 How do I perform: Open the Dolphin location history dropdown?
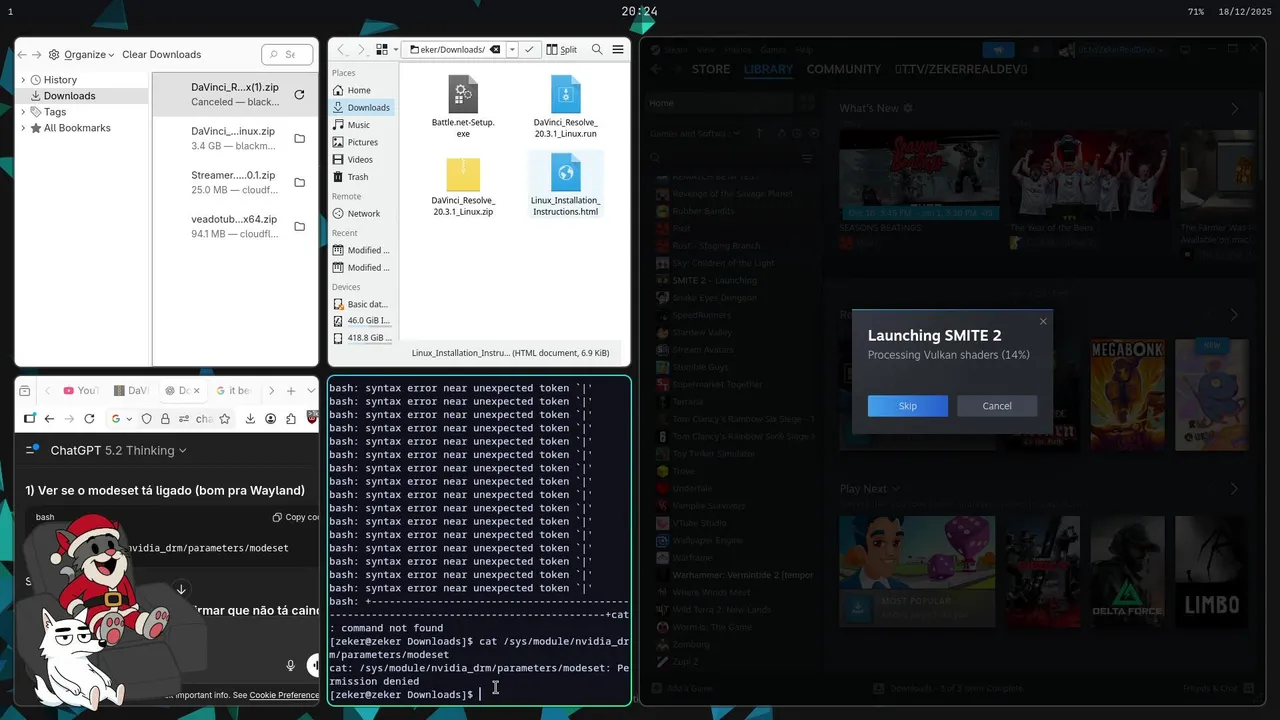click(512, 49)
